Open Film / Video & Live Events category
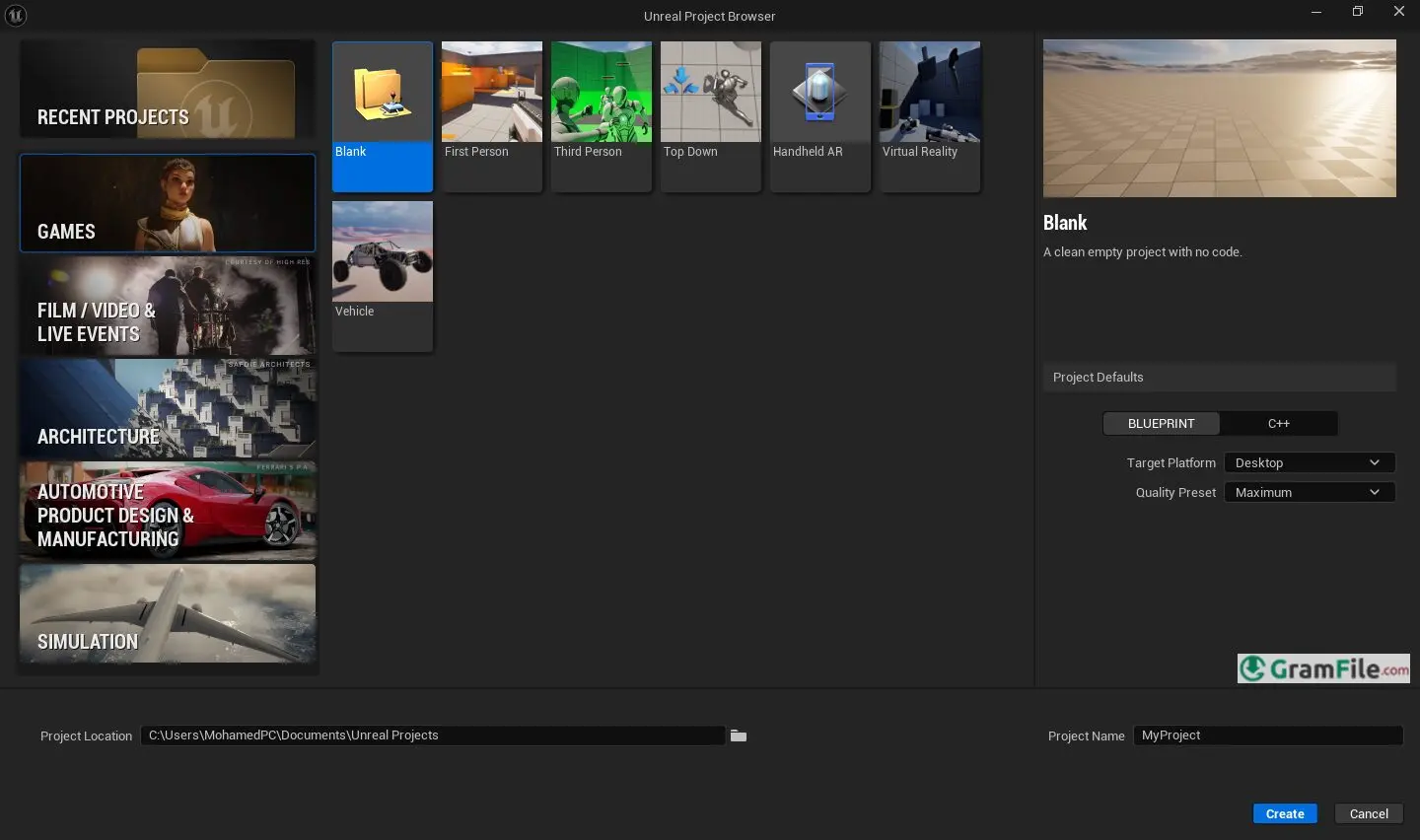The image size is (1420, 840). (168, 306)
